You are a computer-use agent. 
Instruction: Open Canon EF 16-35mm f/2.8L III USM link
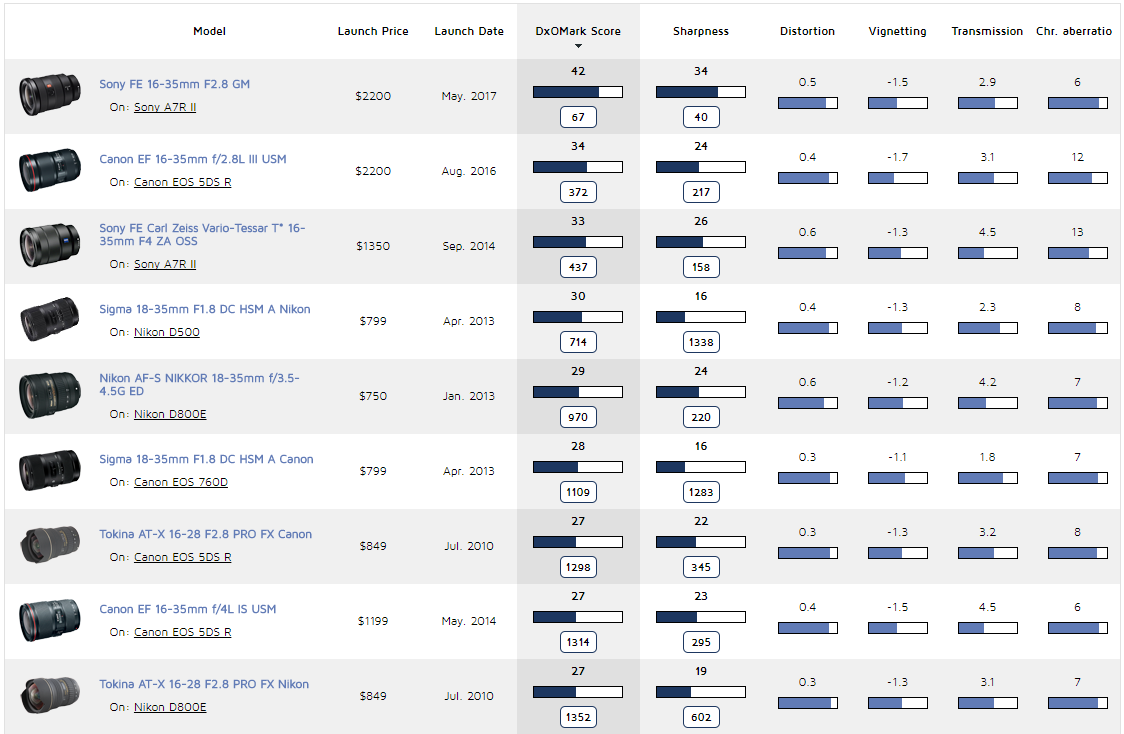coord(192,159)
